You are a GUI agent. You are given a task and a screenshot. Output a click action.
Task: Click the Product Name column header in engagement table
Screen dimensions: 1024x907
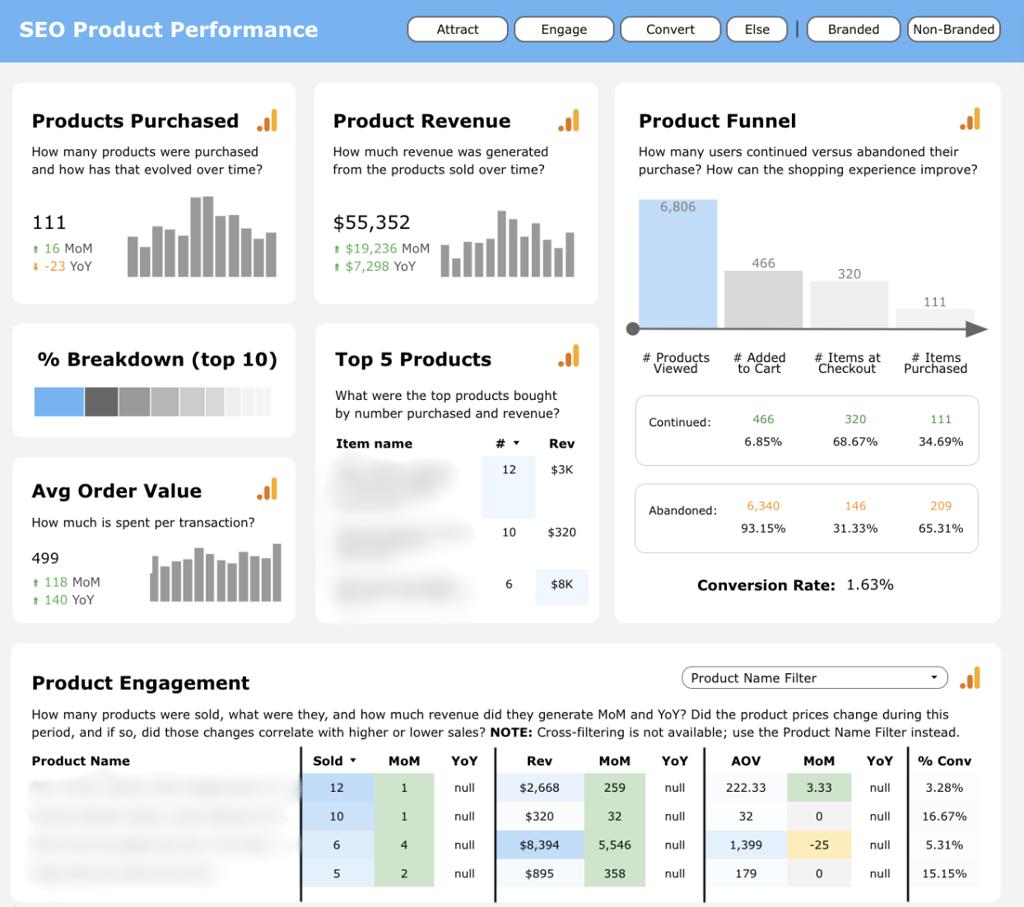click(81, 761)
